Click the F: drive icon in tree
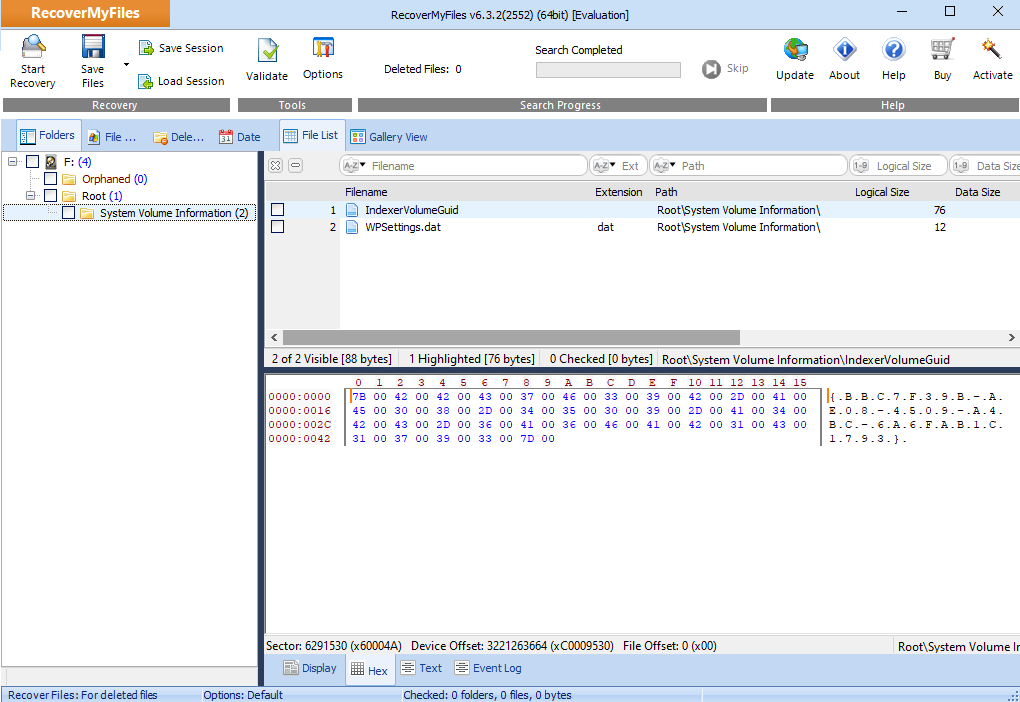 coord(51,162)
